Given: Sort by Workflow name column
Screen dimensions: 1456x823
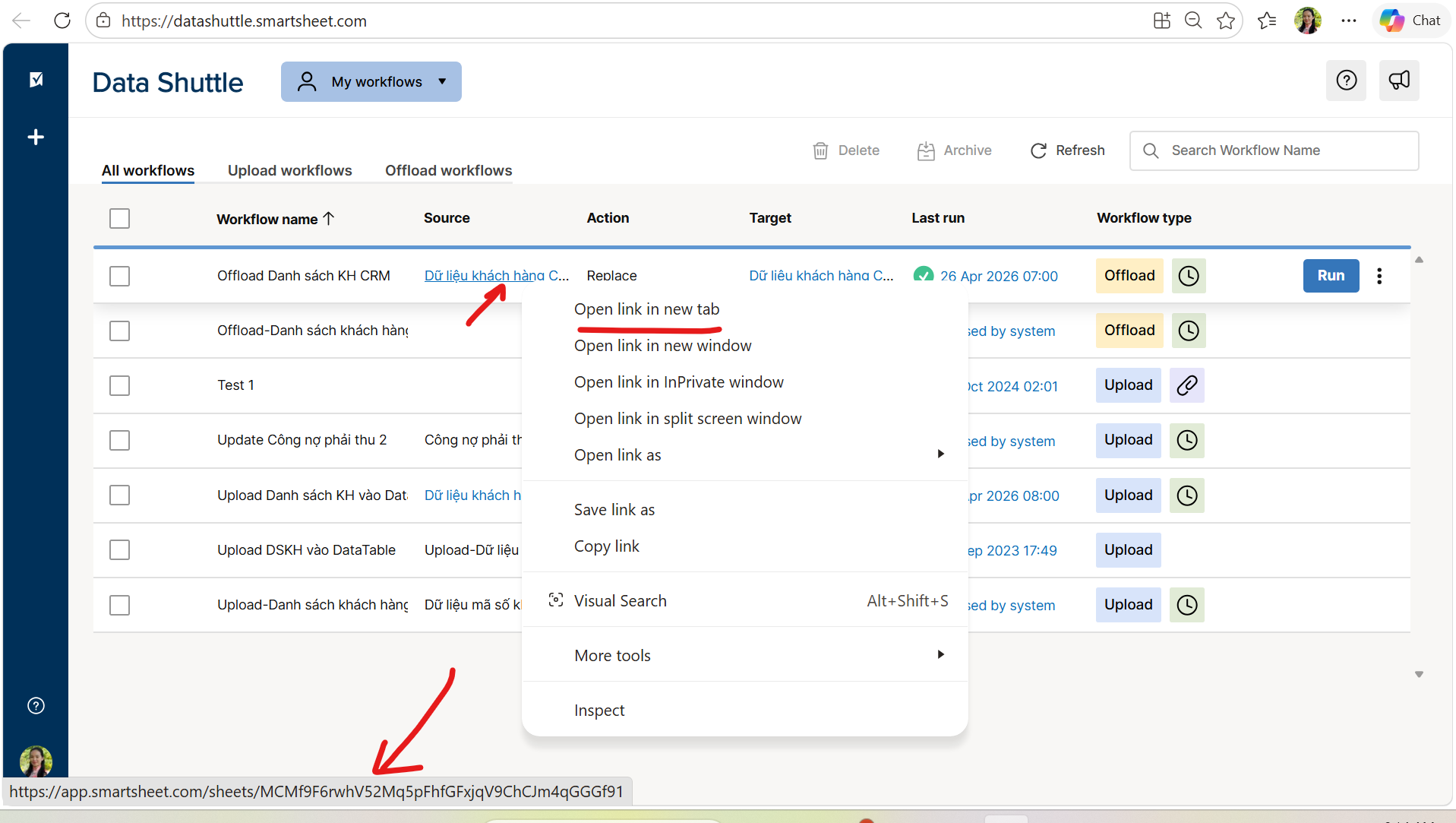Looking at the screenshot, I should click(x=275, y=219).
